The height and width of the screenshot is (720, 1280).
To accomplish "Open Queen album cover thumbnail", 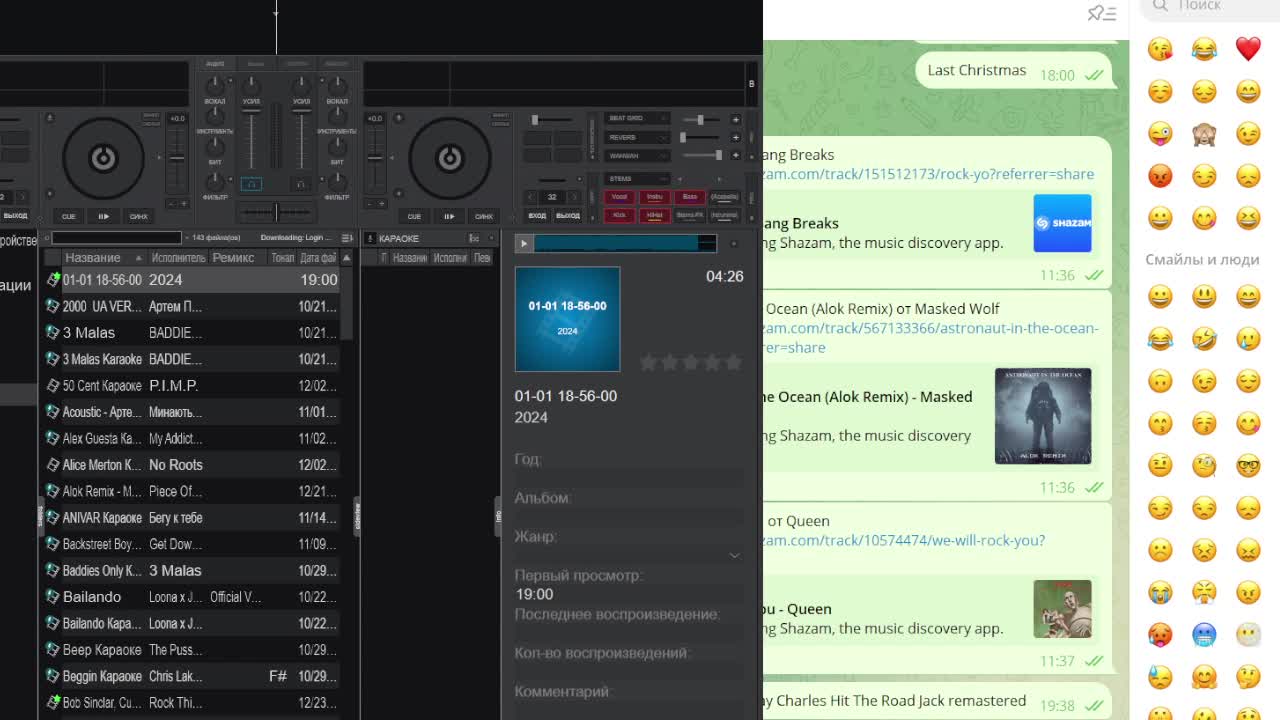I will coord(1062,609).
